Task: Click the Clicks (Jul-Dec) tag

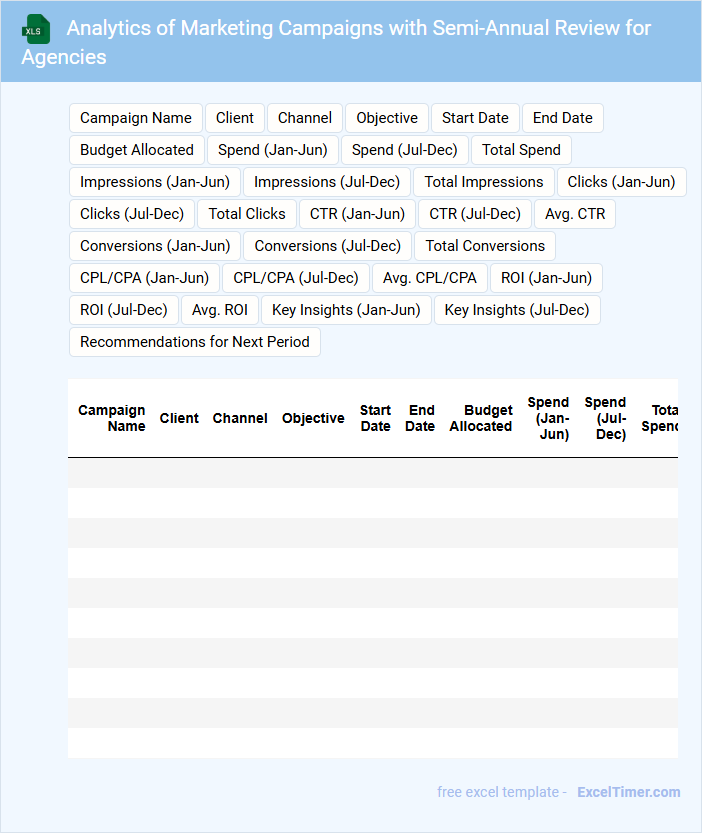Action: [132, 214]
